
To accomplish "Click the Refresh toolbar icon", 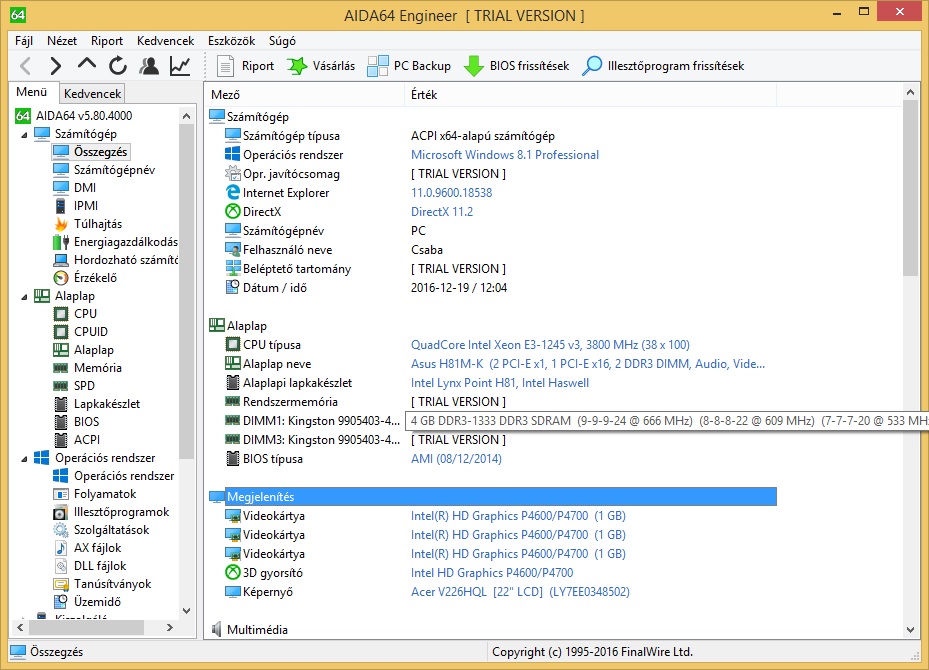I will pyautogui.click(x=118, y=65).
